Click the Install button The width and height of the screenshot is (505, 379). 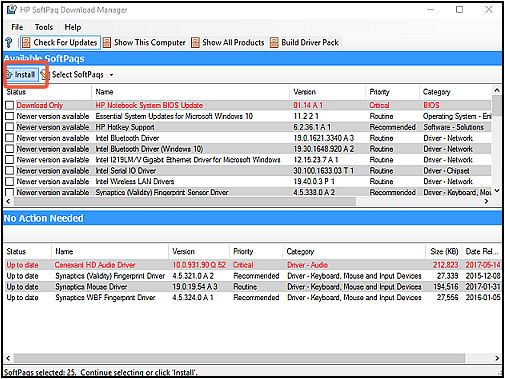tap(22, 75)
